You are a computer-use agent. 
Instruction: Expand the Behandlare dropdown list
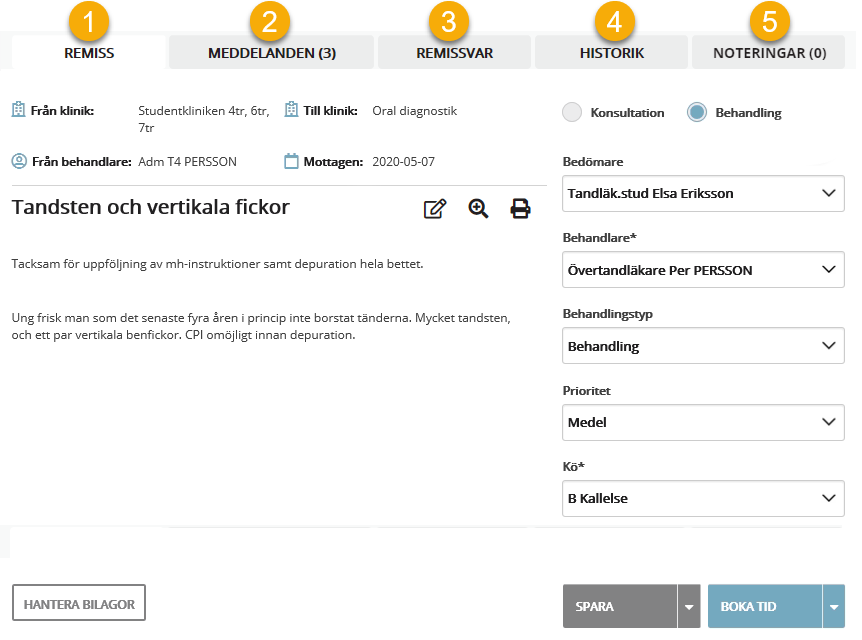703,270
